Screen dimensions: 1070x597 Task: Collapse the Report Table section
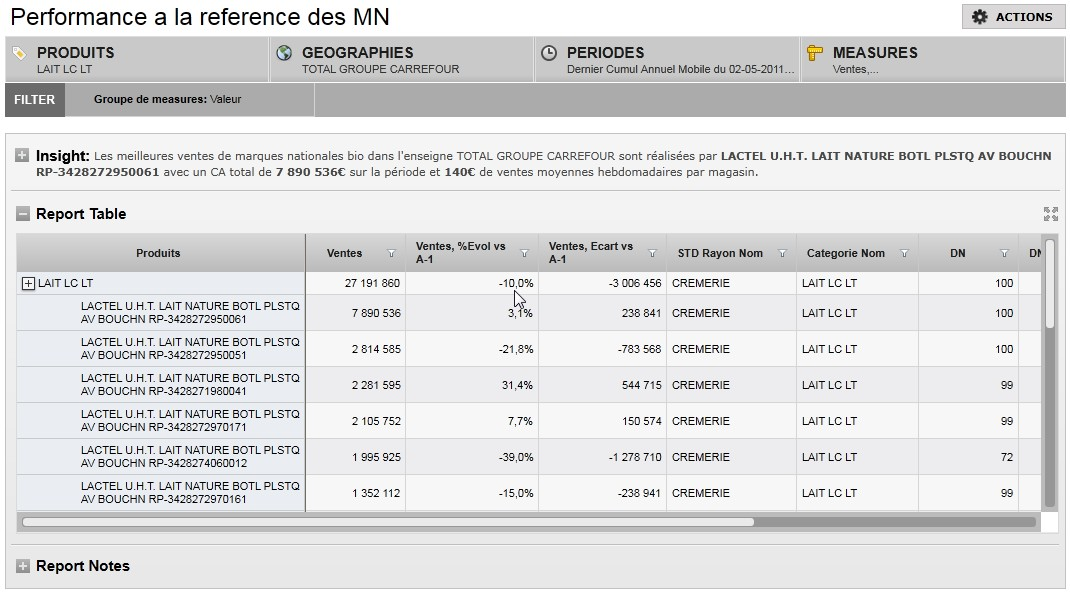click(23, 214)
